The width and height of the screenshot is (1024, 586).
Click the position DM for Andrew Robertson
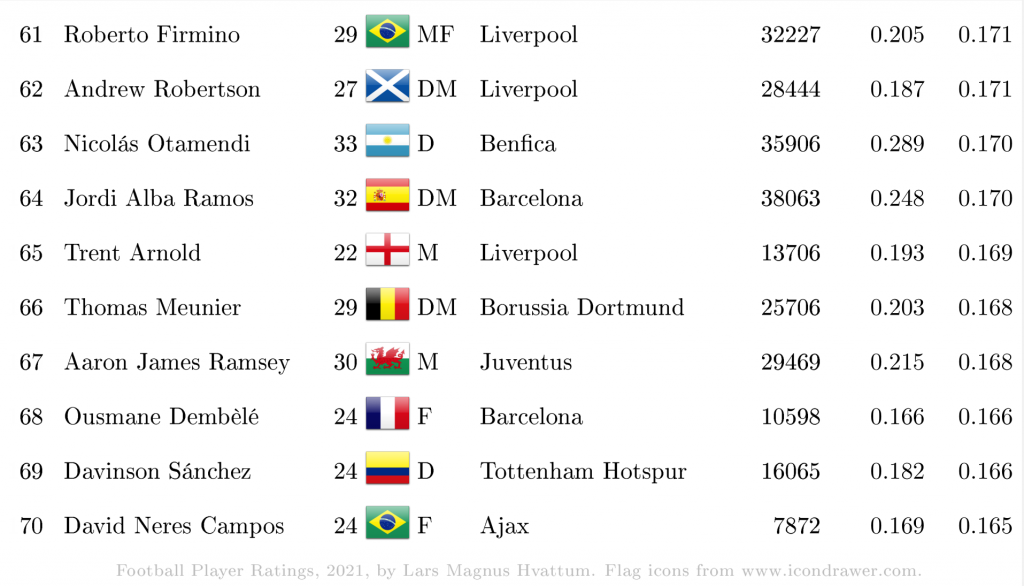(x=437, y=89)
